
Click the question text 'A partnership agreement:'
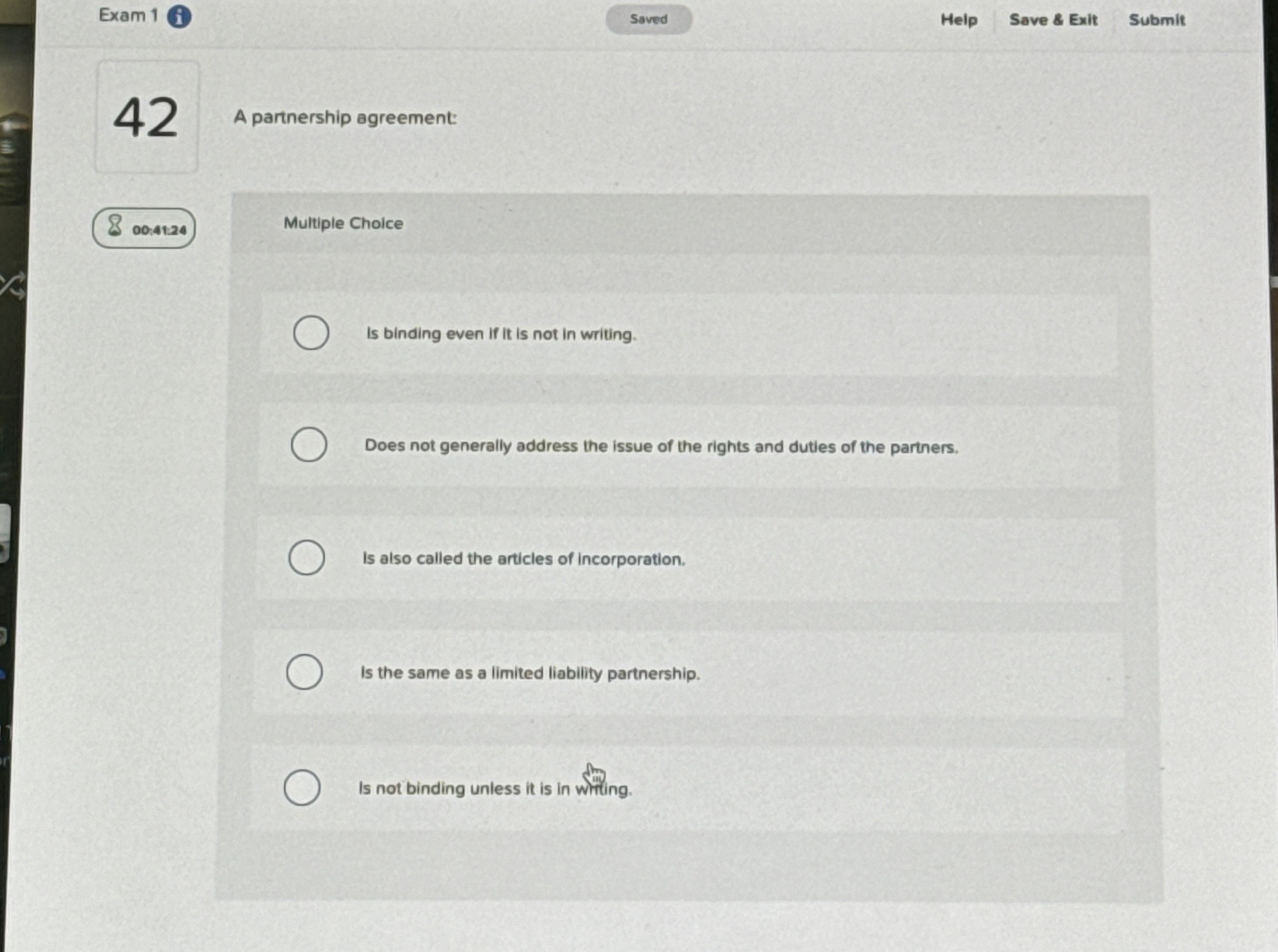tap(344, 118)
